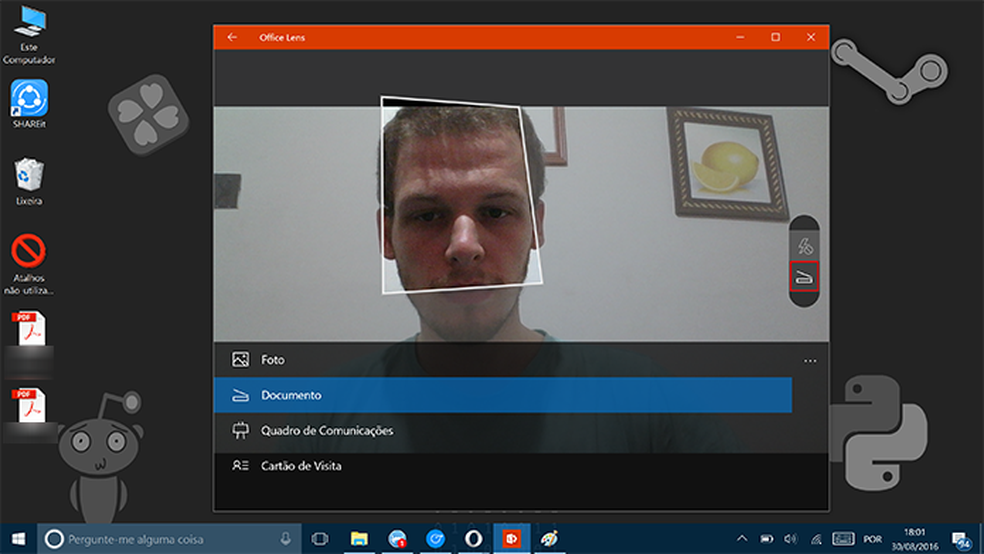Open the capture mode scanner icon
This screenshot has height=554, width=984.
(804, 277)
